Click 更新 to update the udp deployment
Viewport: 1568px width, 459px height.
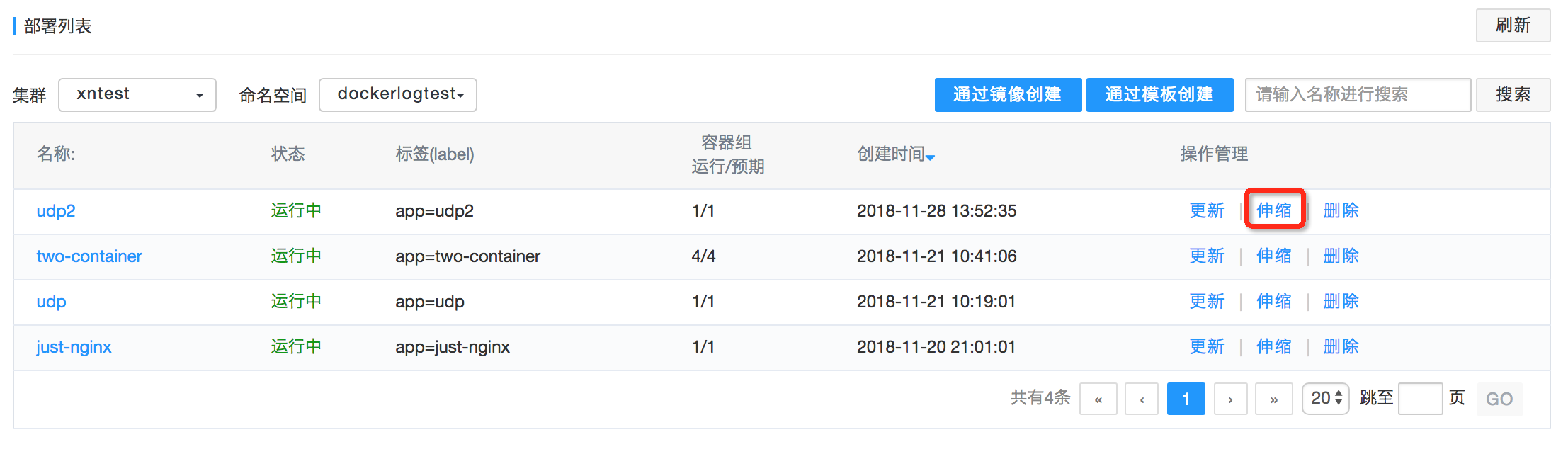click(x=1207, y=301)
